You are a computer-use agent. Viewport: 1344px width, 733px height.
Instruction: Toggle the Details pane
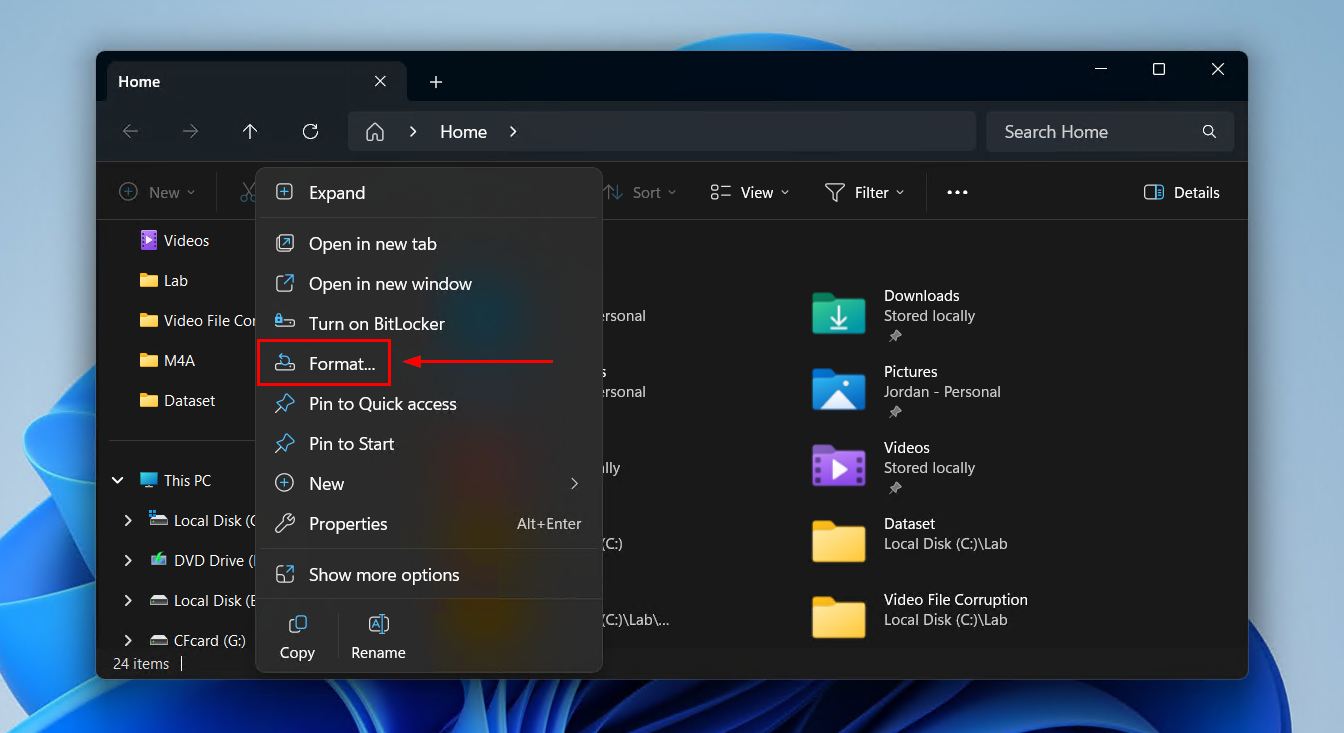1182,193
